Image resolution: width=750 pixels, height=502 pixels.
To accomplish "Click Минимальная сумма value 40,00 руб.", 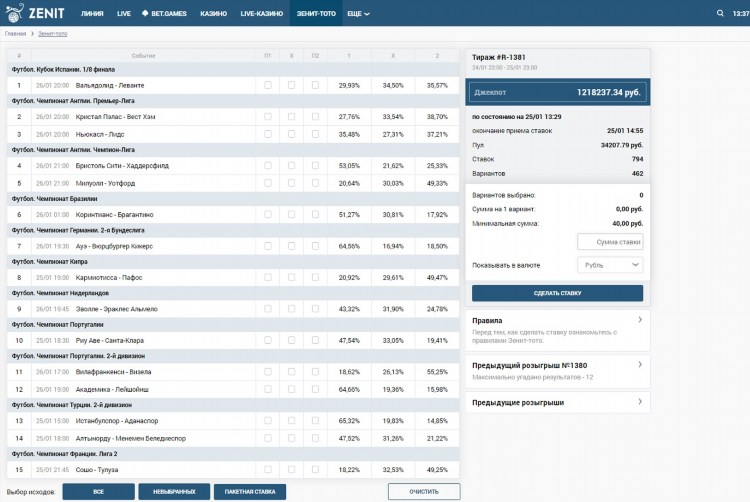I will (628, 223).
